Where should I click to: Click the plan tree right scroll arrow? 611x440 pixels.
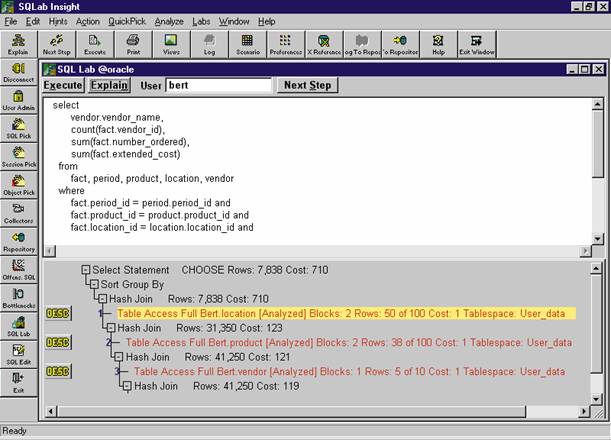click(584, 412)
